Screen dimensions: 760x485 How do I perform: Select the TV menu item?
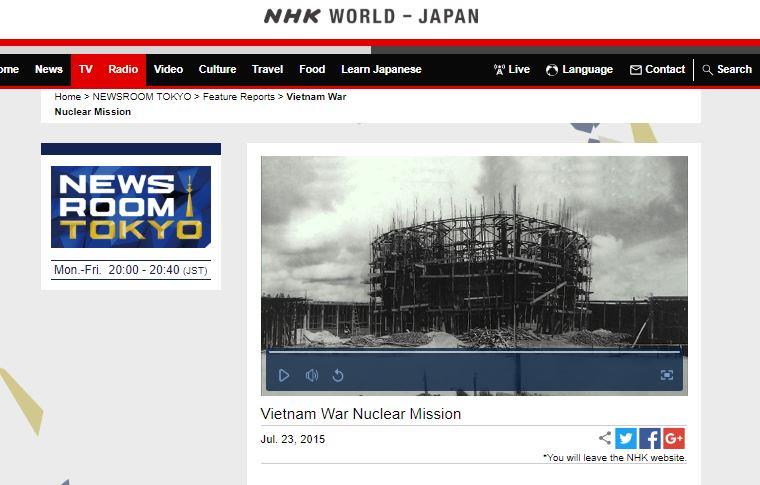point(85,69)
